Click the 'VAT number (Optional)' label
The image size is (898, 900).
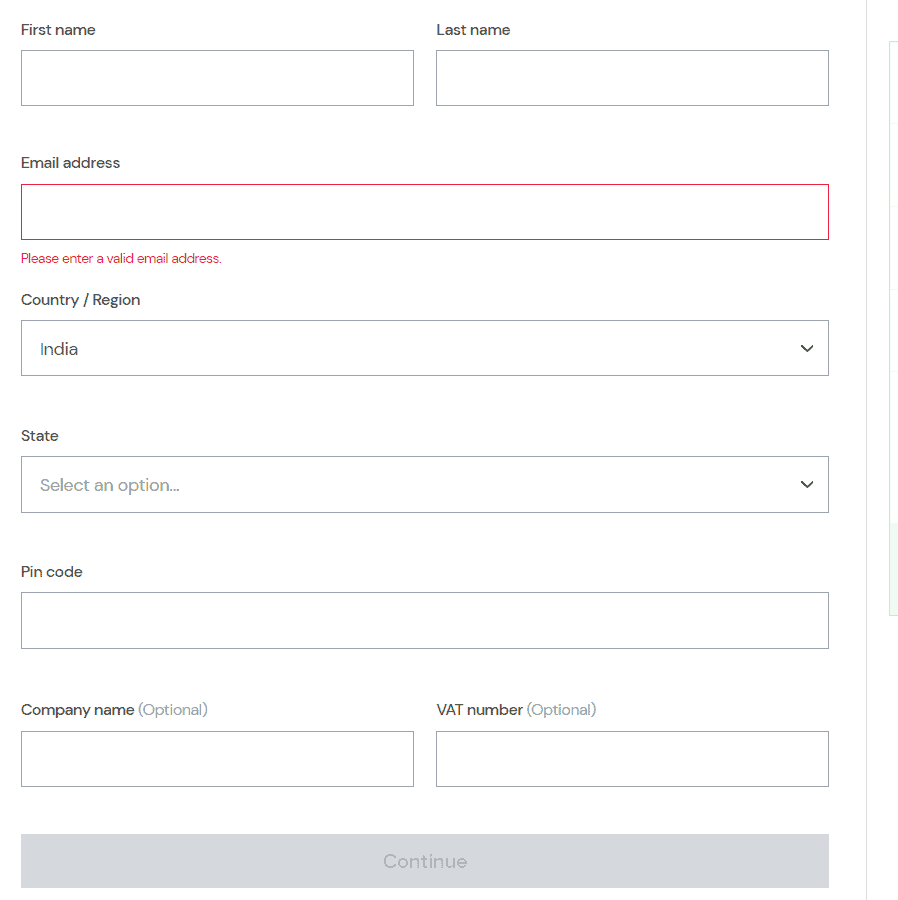(516, 710)
